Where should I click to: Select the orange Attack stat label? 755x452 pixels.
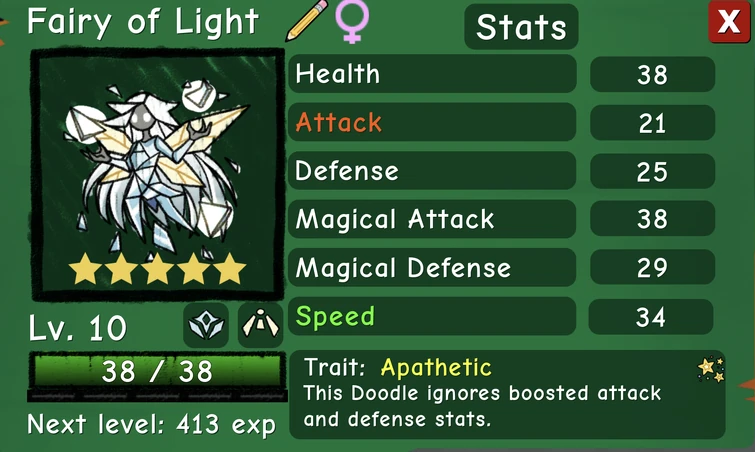tap(338, 122)
